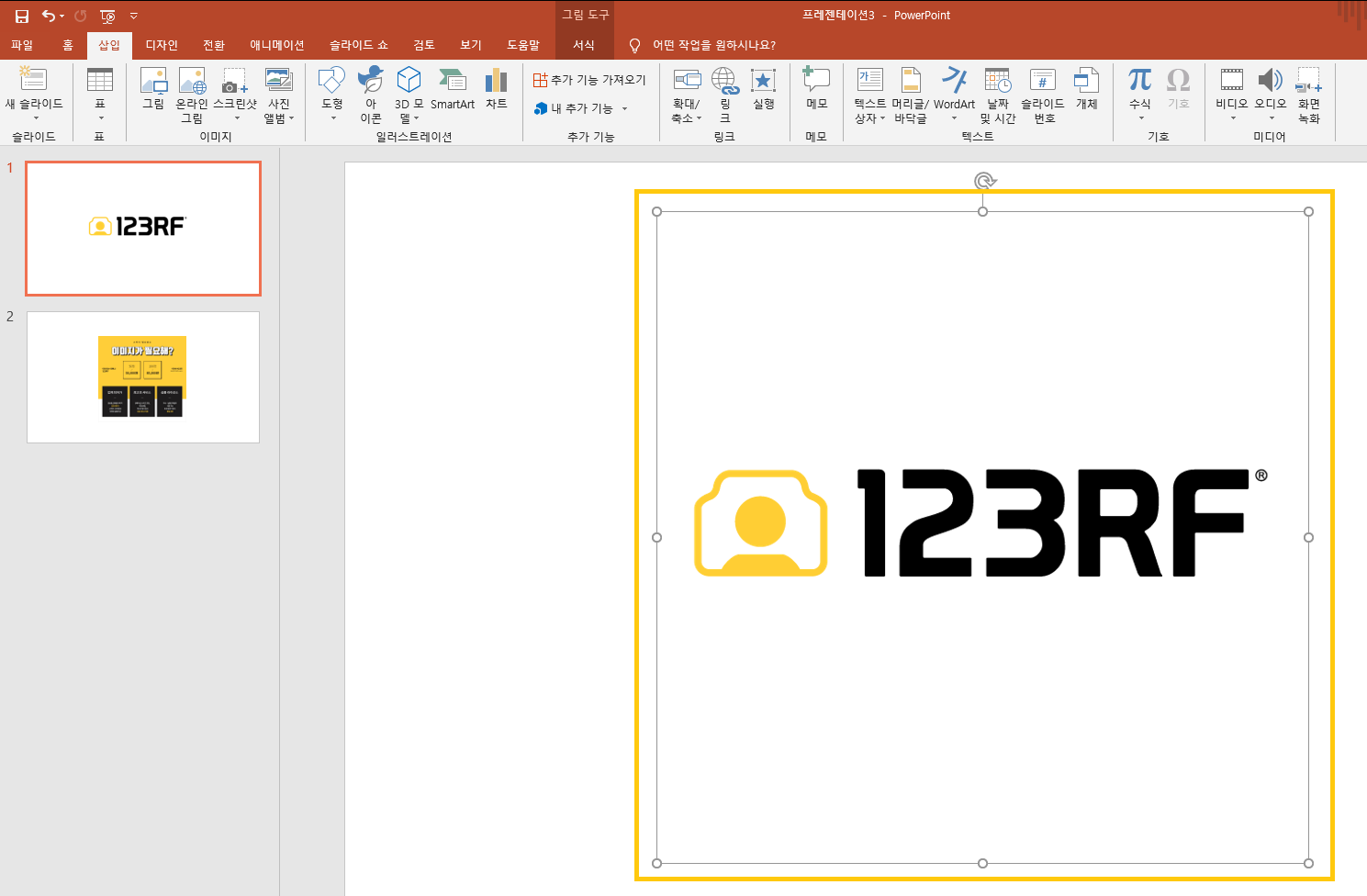Insert 온라인 그림 online picture
Image resolution: width=1367 pixels, height=896 pixels.
[192, 95]
